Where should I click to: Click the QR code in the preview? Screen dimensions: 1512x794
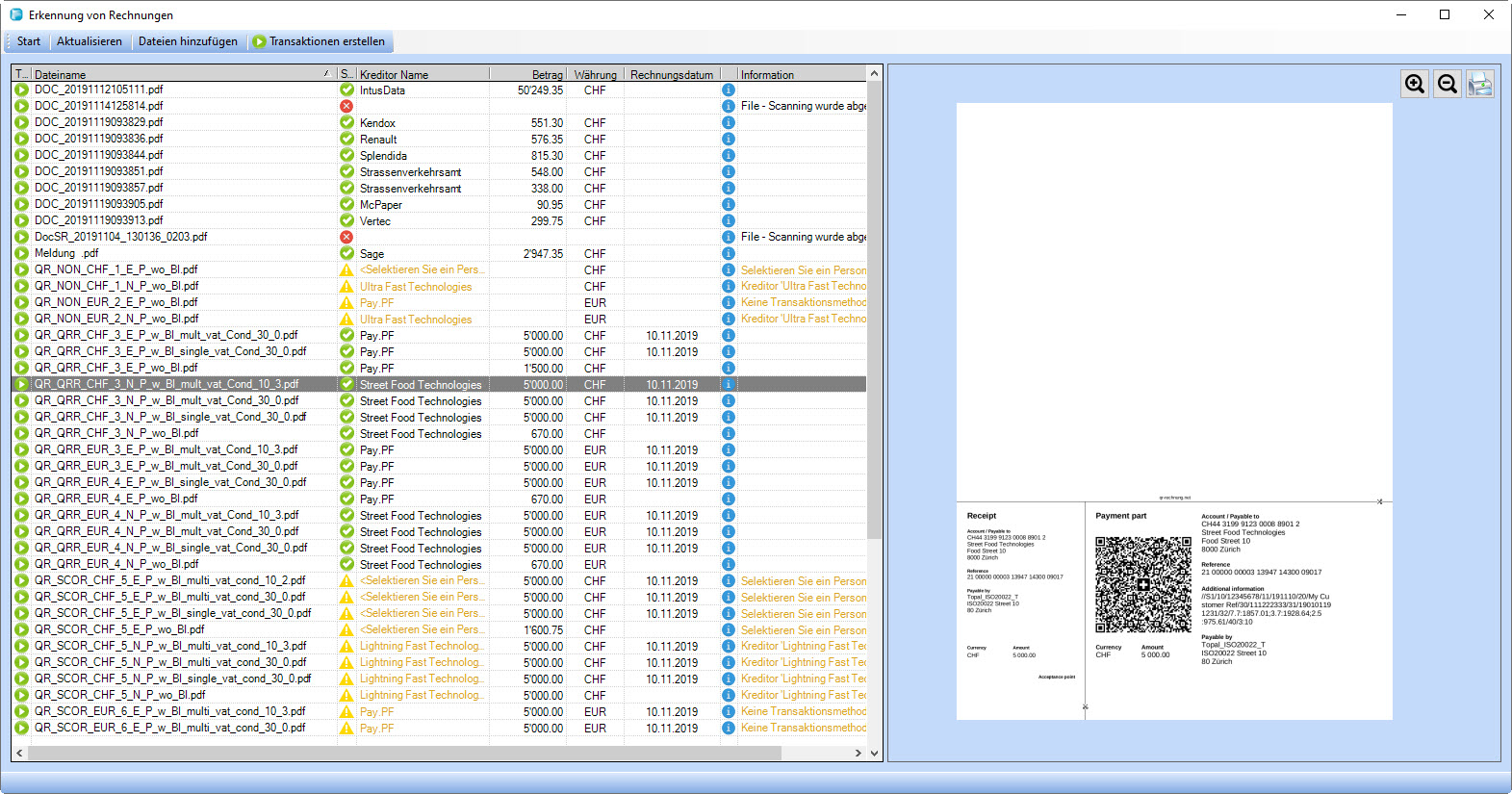(x=1142, y=584)
